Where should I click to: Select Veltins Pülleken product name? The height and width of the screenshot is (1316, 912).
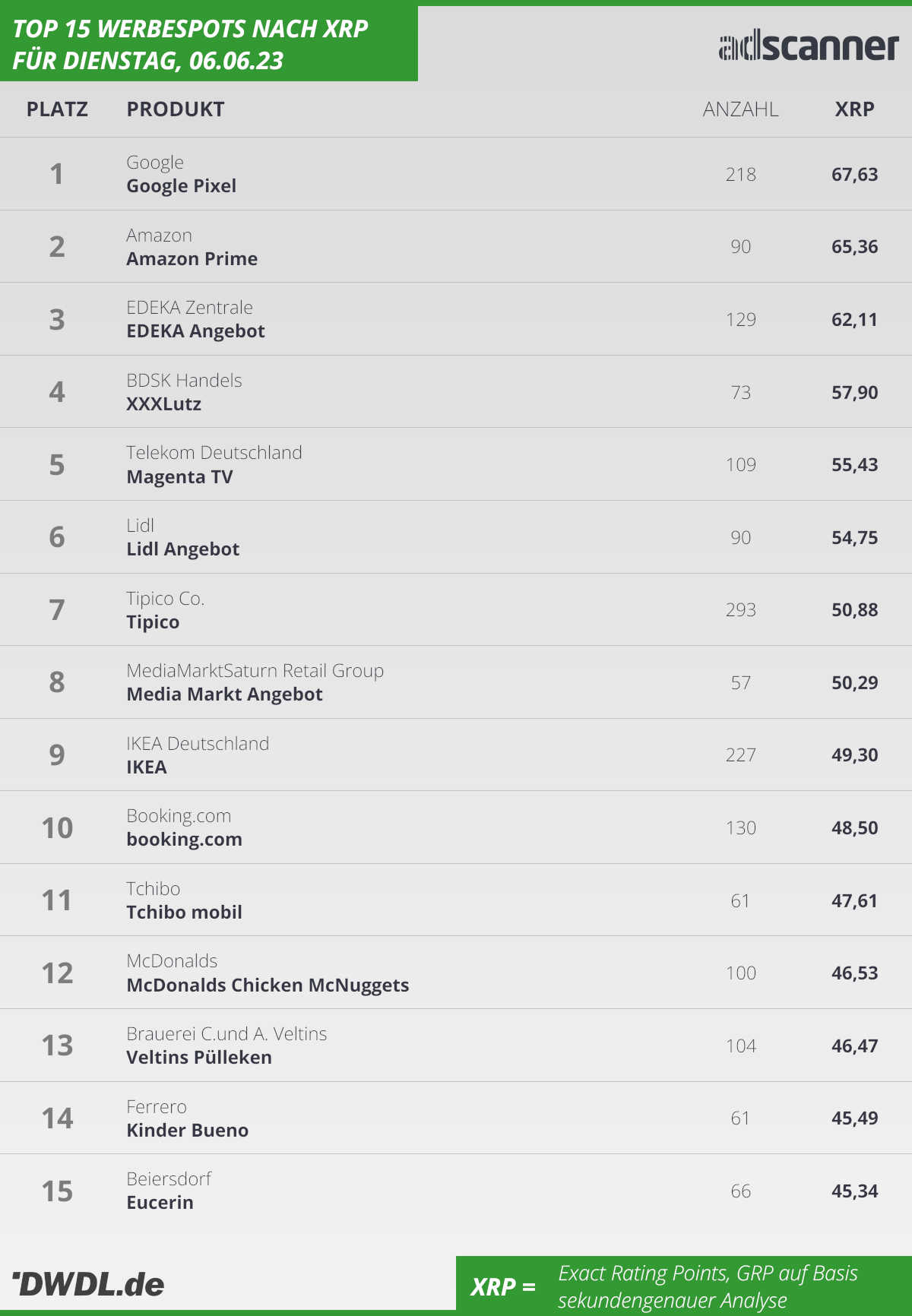tap(199, 1058)
